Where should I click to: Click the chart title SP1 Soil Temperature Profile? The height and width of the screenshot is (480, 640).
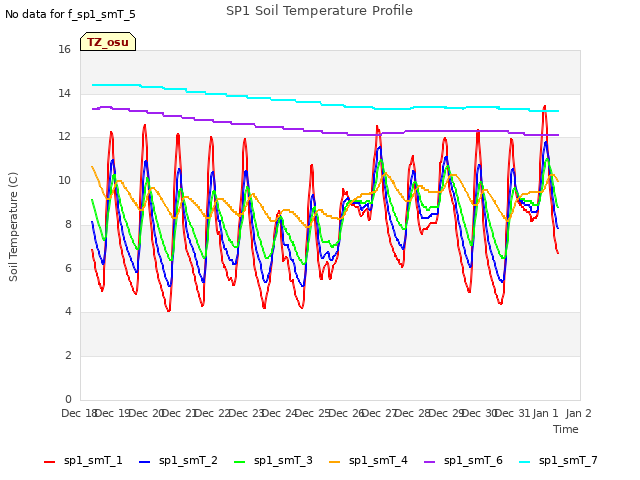click(319, 11)
